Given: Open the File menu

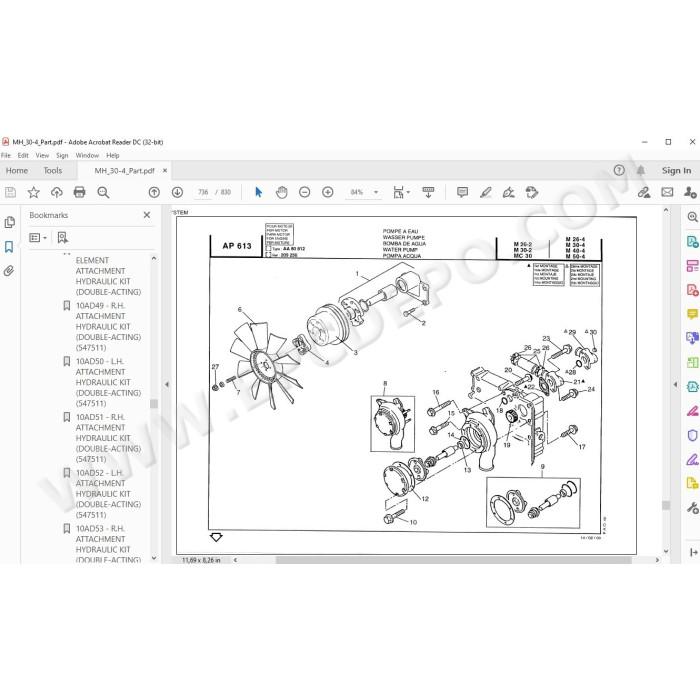Looking at the screenshot, I should [x=6, y=155].
